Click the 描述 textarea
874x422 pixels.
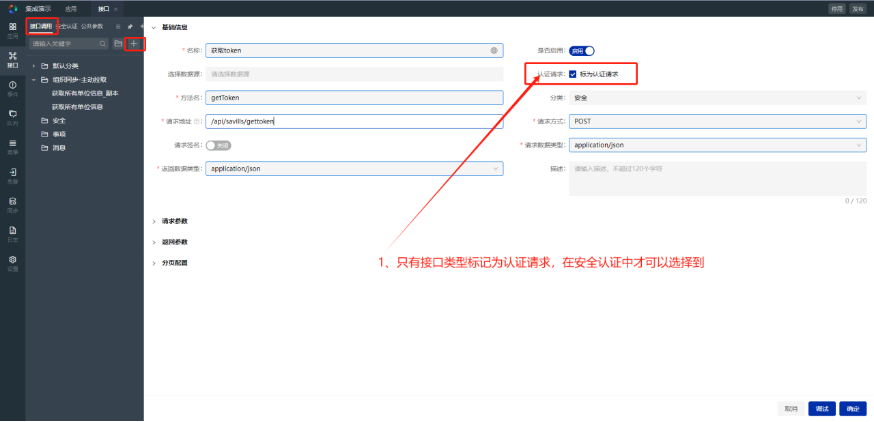pyautogui.click(x=717, y=178)
